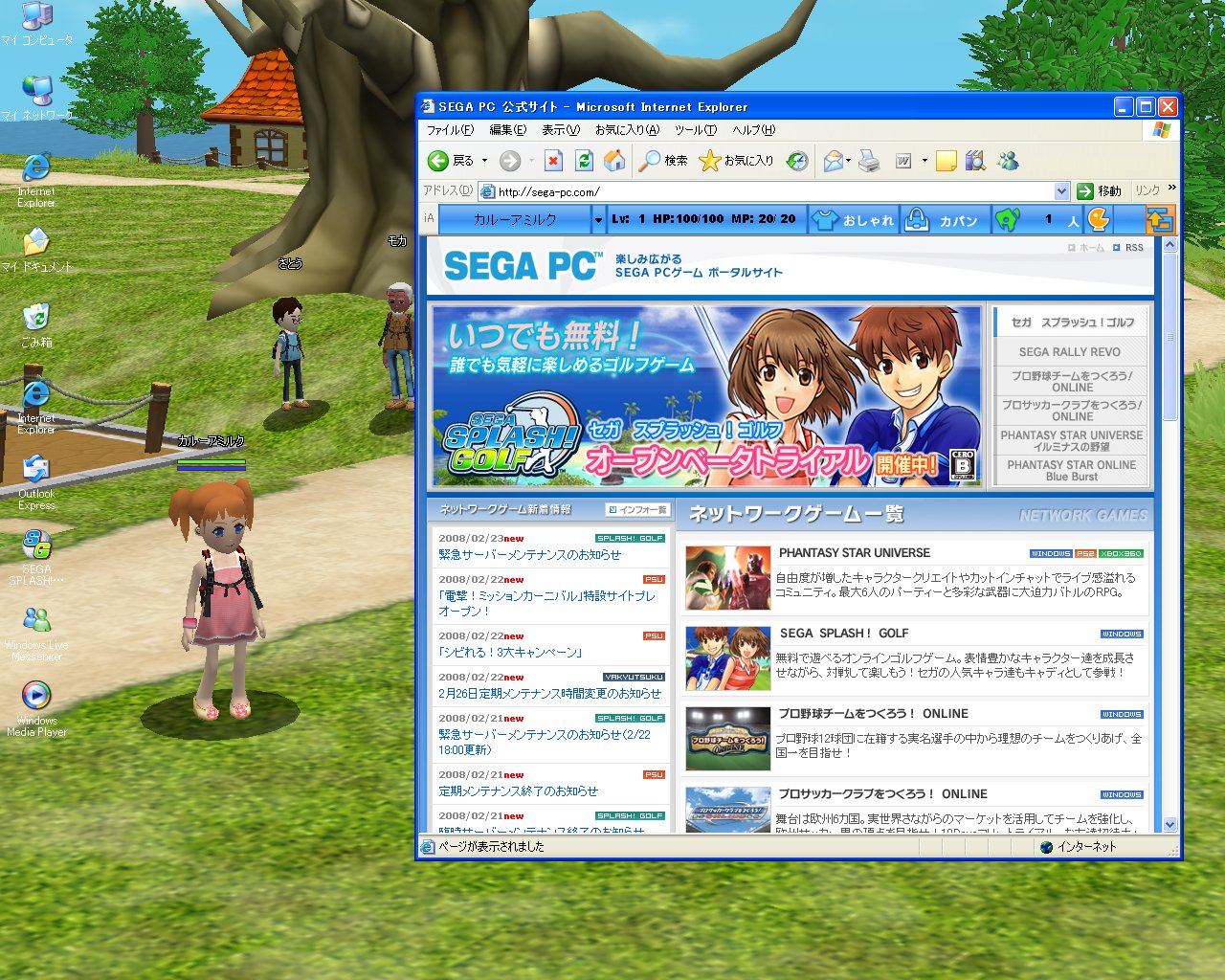The image size is (1225, 980).
Task: Open the History toolbar icon
Action: coord(797,161)
